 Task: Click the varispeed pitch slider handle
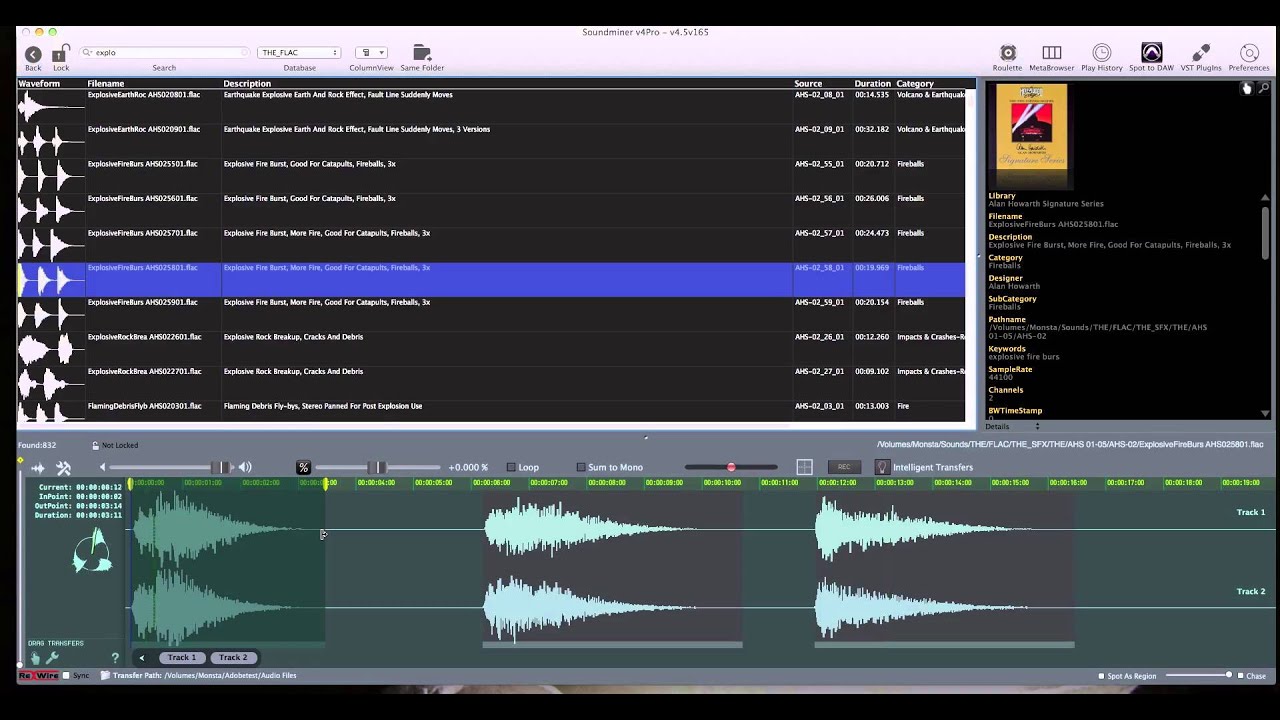pyautogui.click(x=378, y=467)
